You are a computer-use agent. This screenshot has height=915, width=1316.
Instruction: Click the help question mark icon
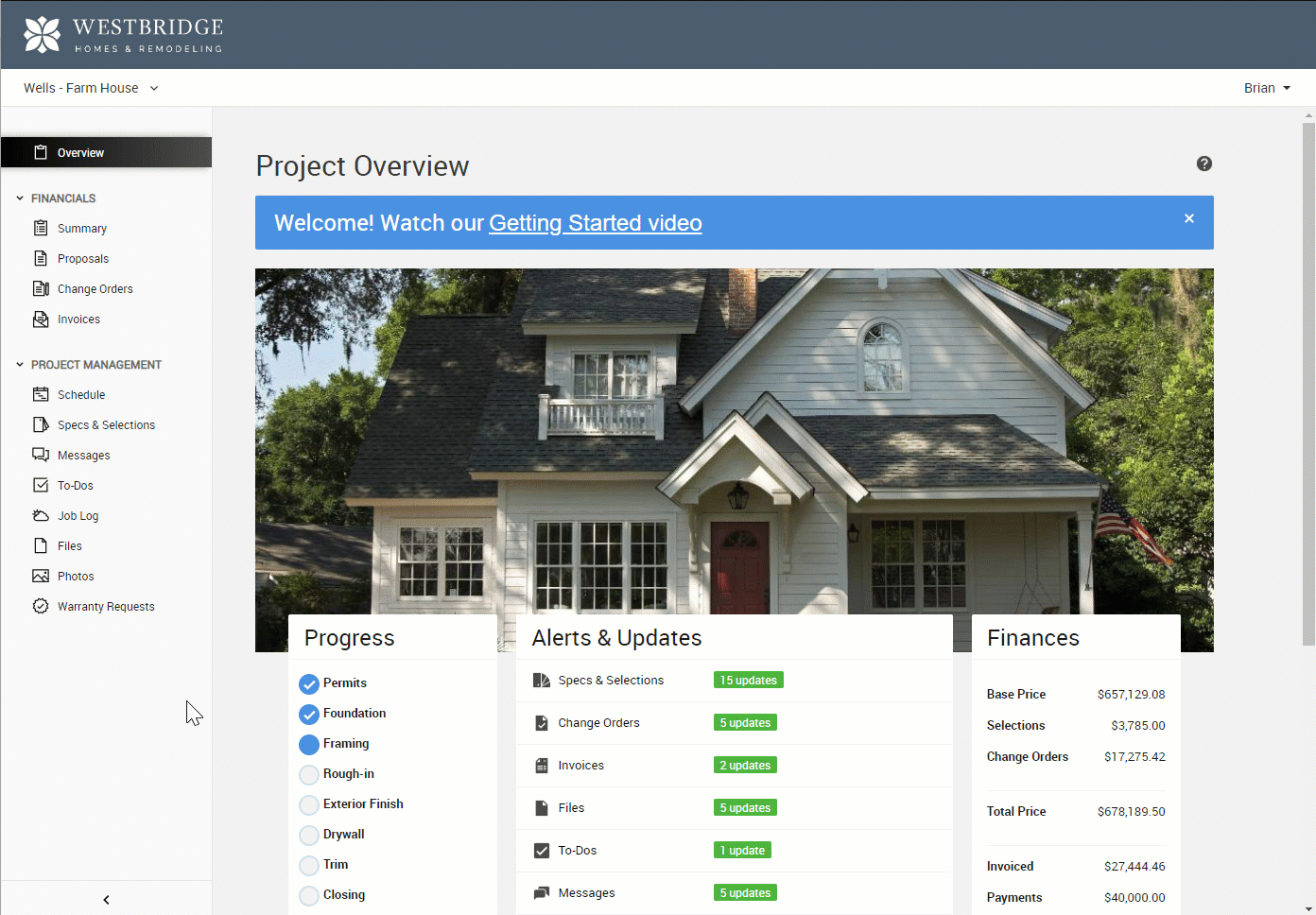coord(1203,164)
